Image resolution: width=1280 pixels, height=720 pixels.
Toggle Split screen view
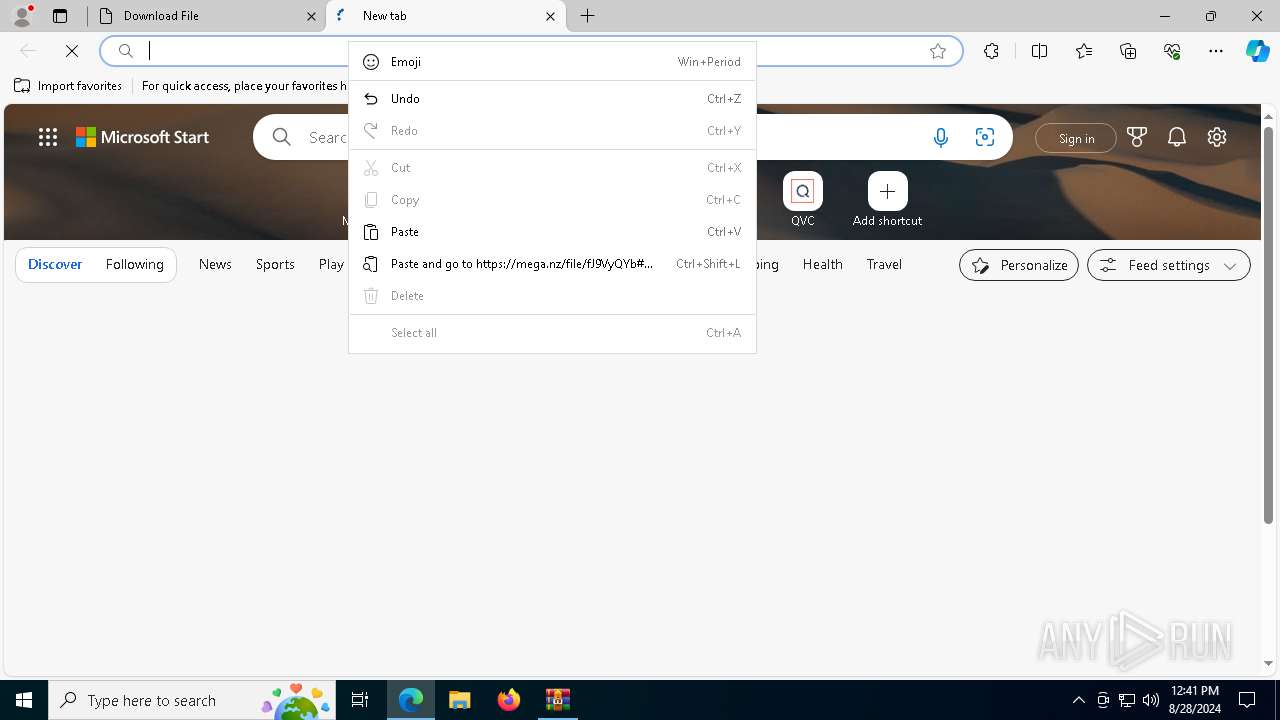click(1039, 51)
